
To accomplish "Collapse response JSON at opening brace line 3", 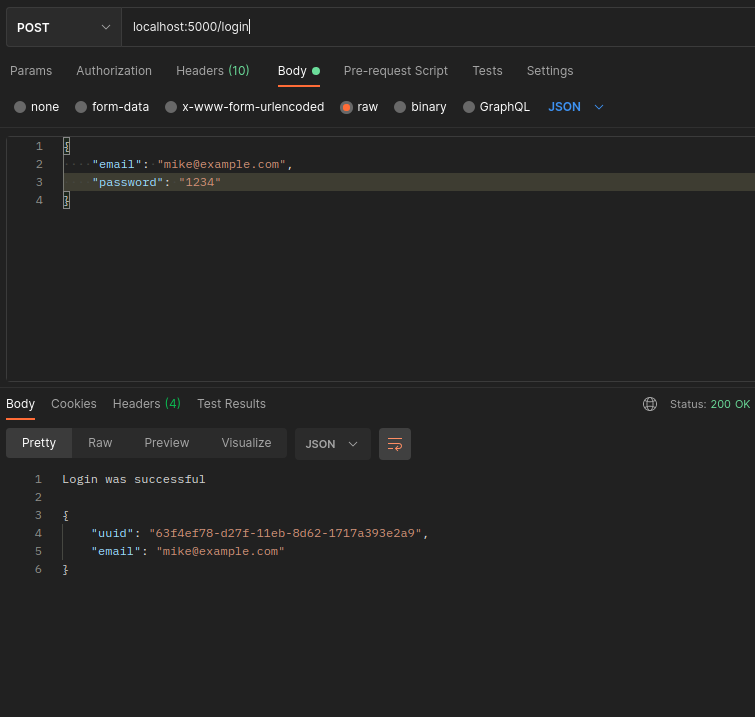I will (x=65, y=515).
